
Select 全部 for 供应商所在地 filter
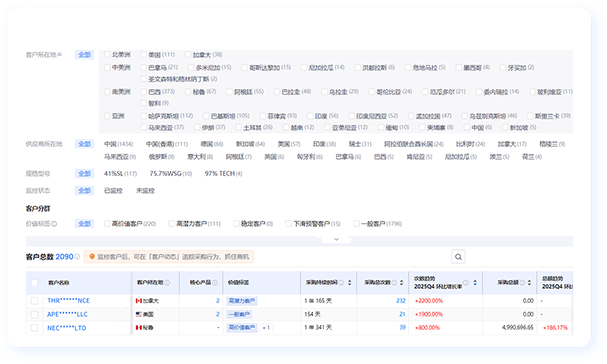(x=84, y=144)
